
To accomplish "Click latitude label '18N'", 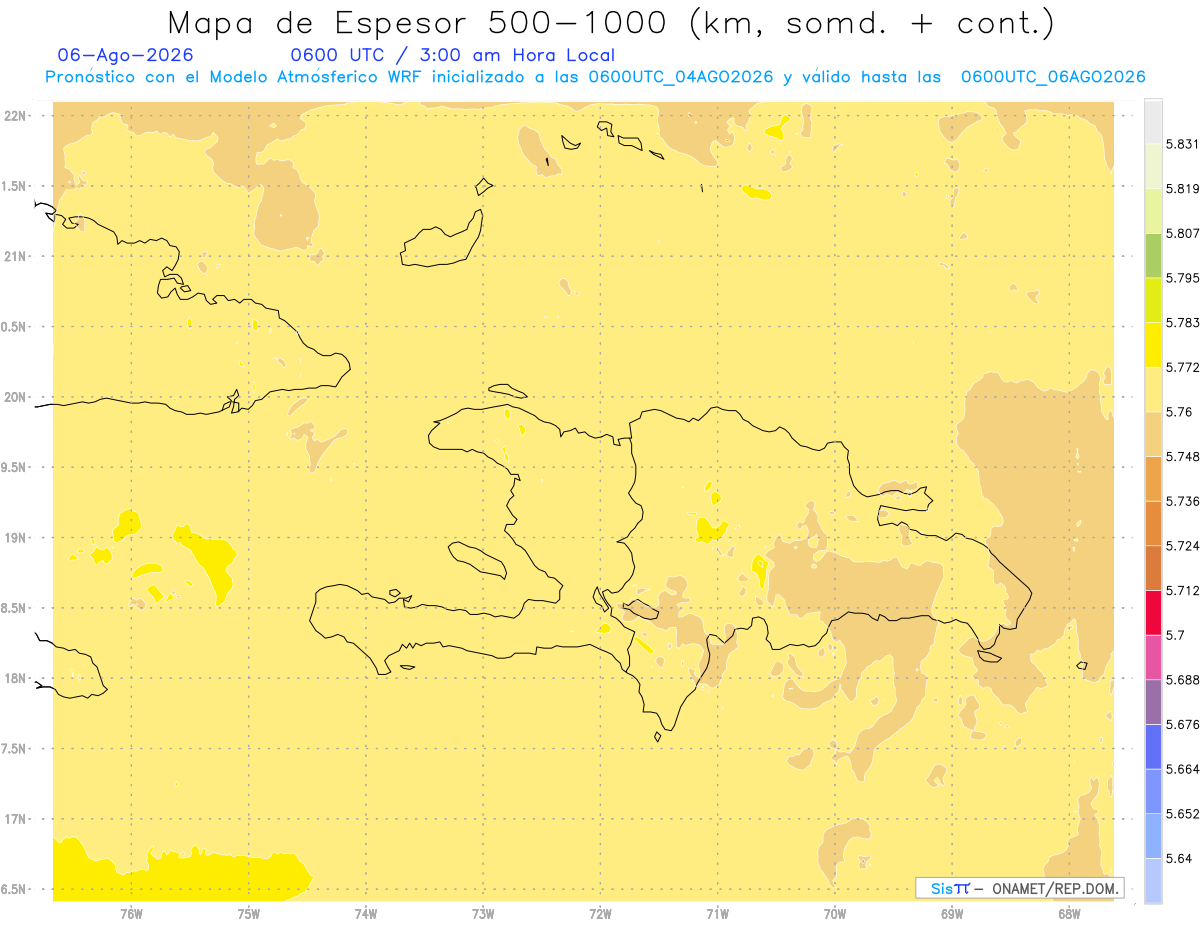I will [x=16, y=678].
